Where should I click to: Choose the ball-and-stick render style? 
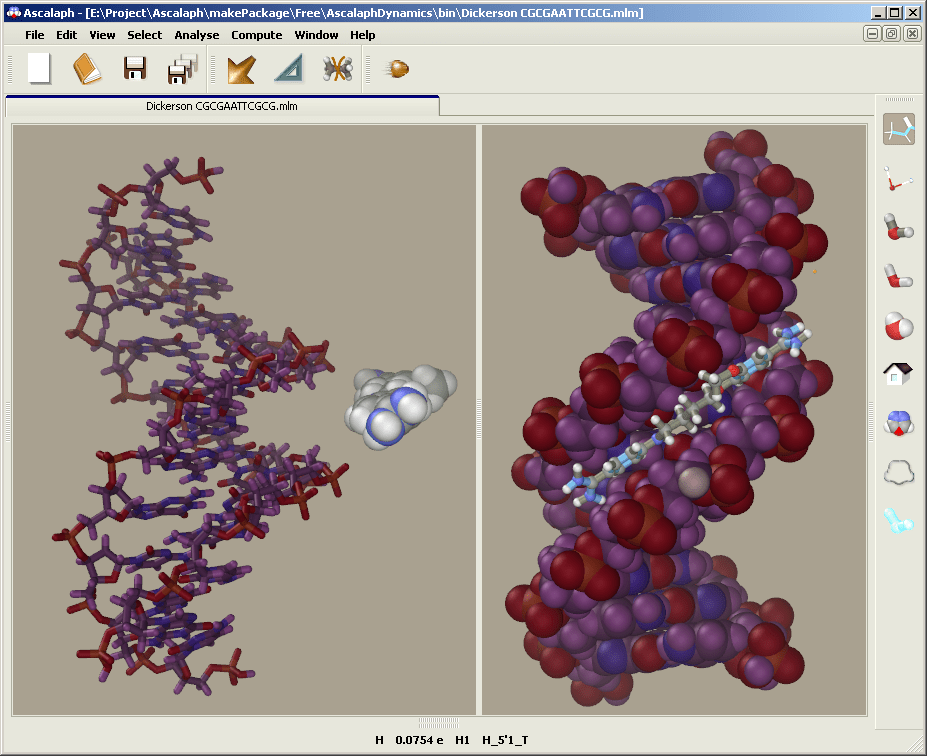point(899,227)
